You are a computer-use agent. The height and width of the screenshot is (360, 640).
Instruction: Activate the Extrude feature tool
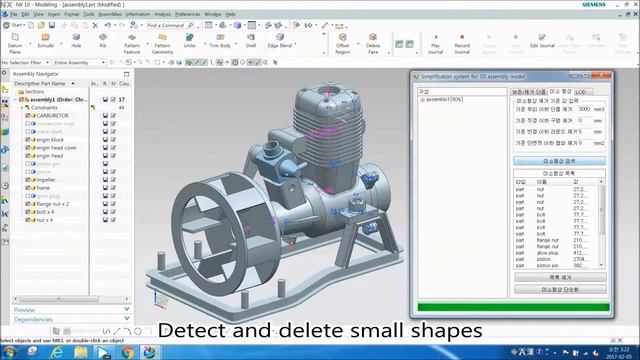coord(45,41)
